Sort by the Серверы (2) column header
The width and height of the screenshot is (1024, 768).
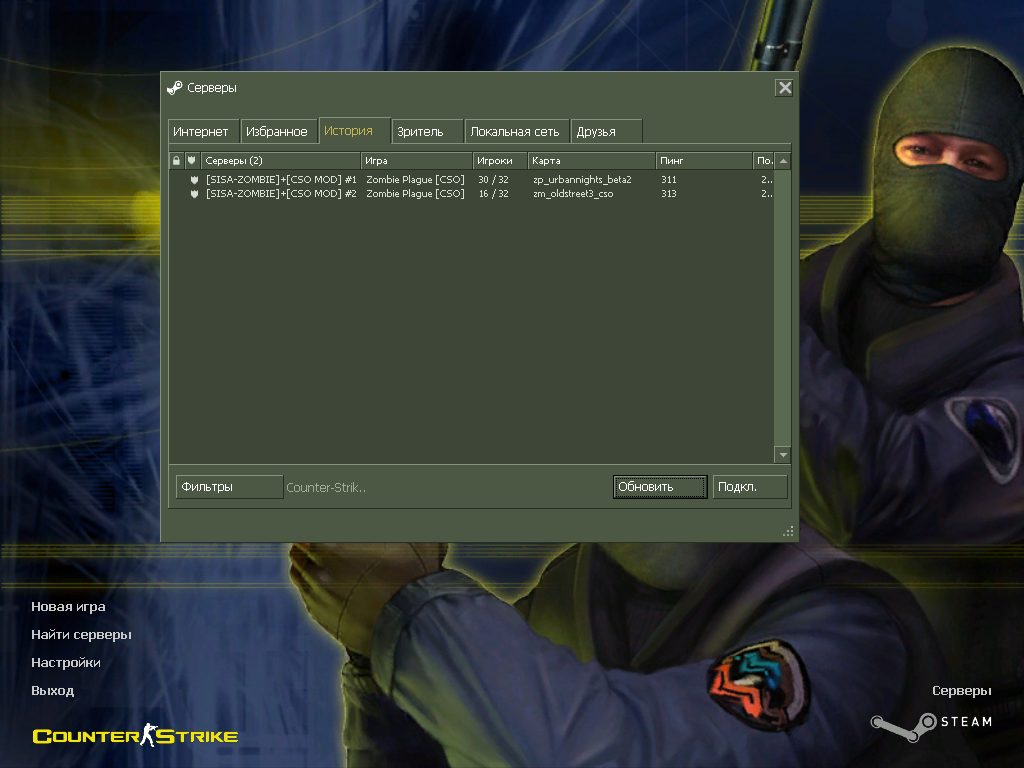(x=280, y=161)
